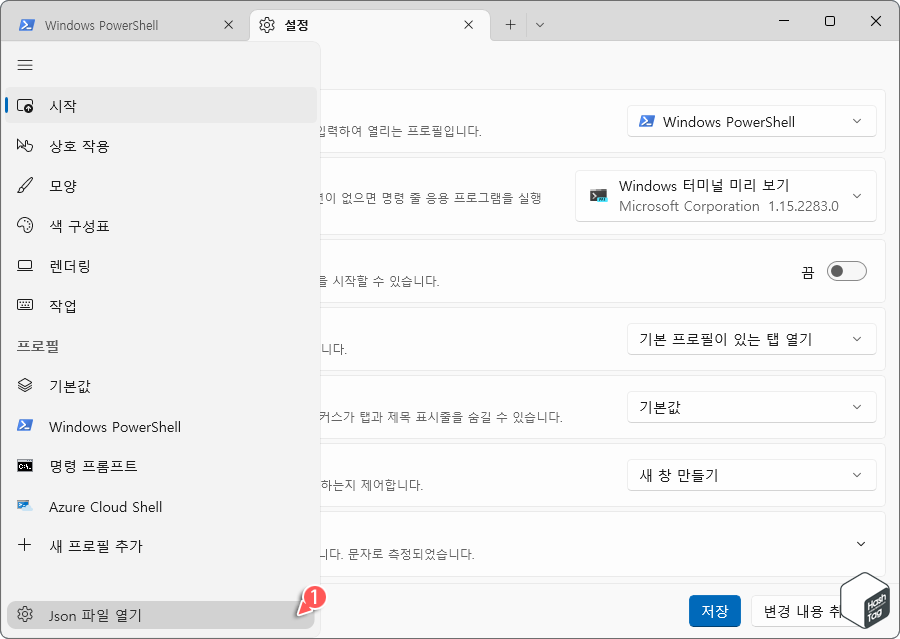
Task: Select the 렌더링 settings page
Action: click(x=161, y=266)
